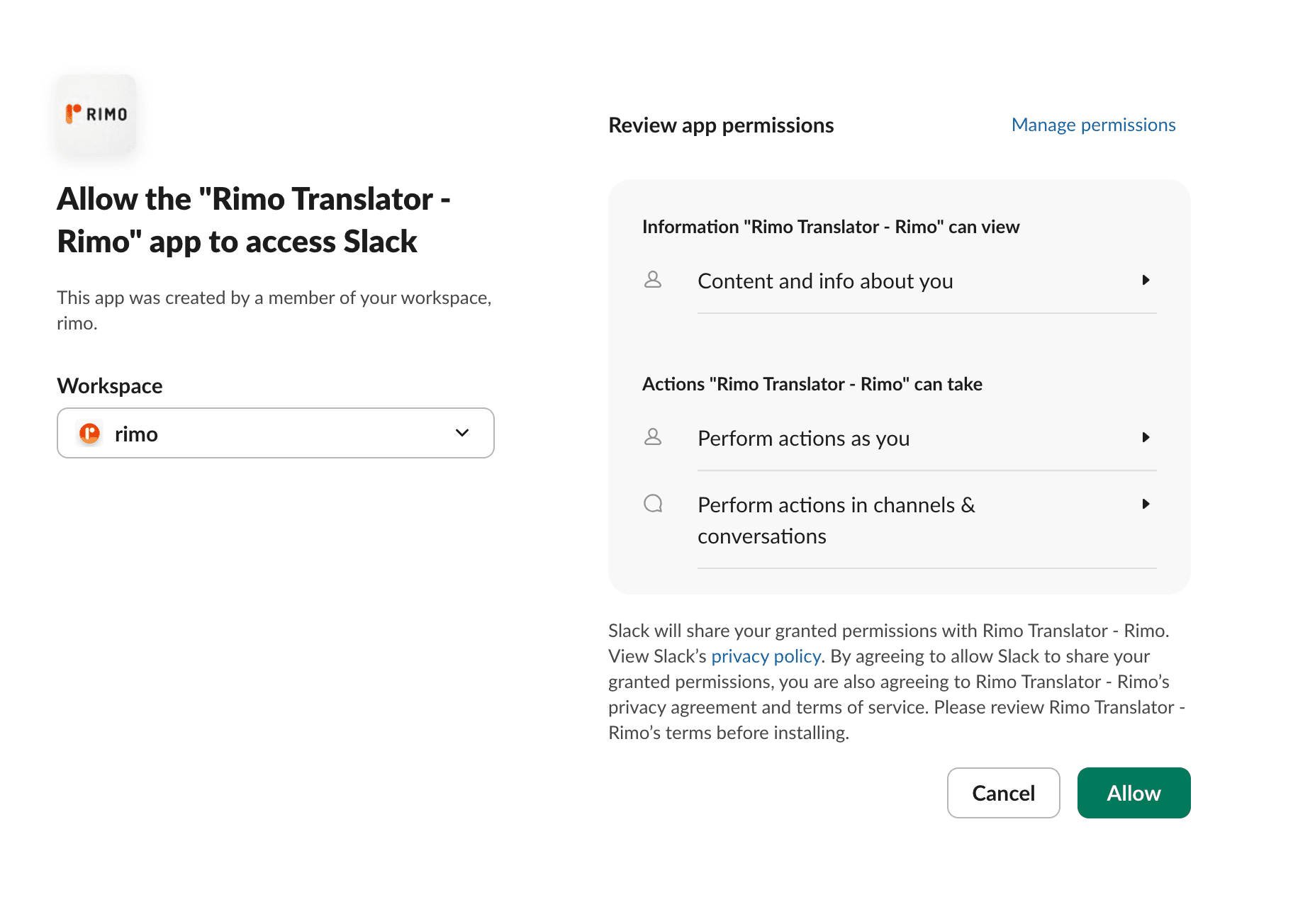The height and width of the screenshot is (924, 1293).
Task: Expand the Perform actions as you permission
Action: [x=1146, y=437]
